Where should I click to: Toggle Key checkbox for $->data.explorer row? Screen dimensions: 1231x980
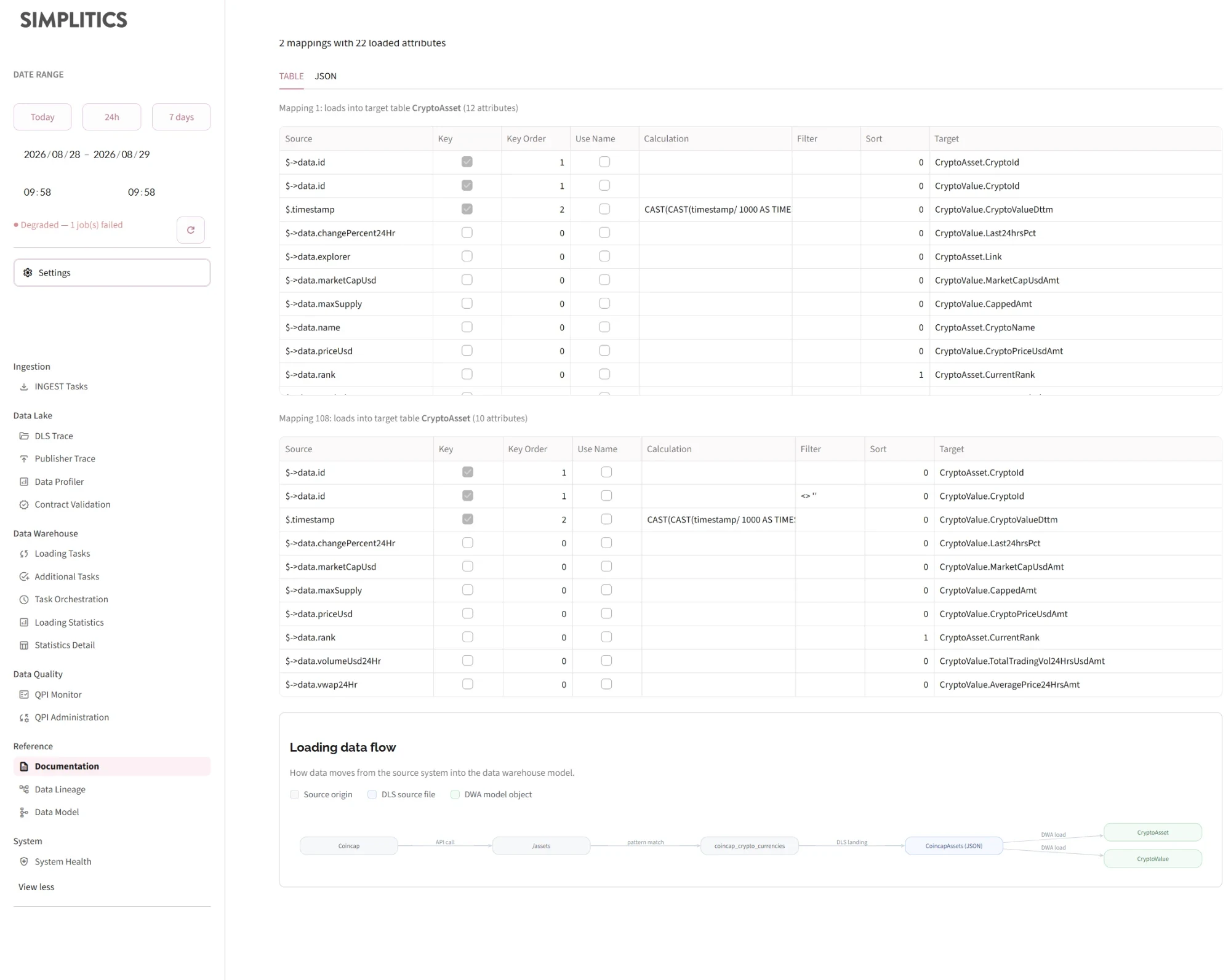[x=467, y=256]
